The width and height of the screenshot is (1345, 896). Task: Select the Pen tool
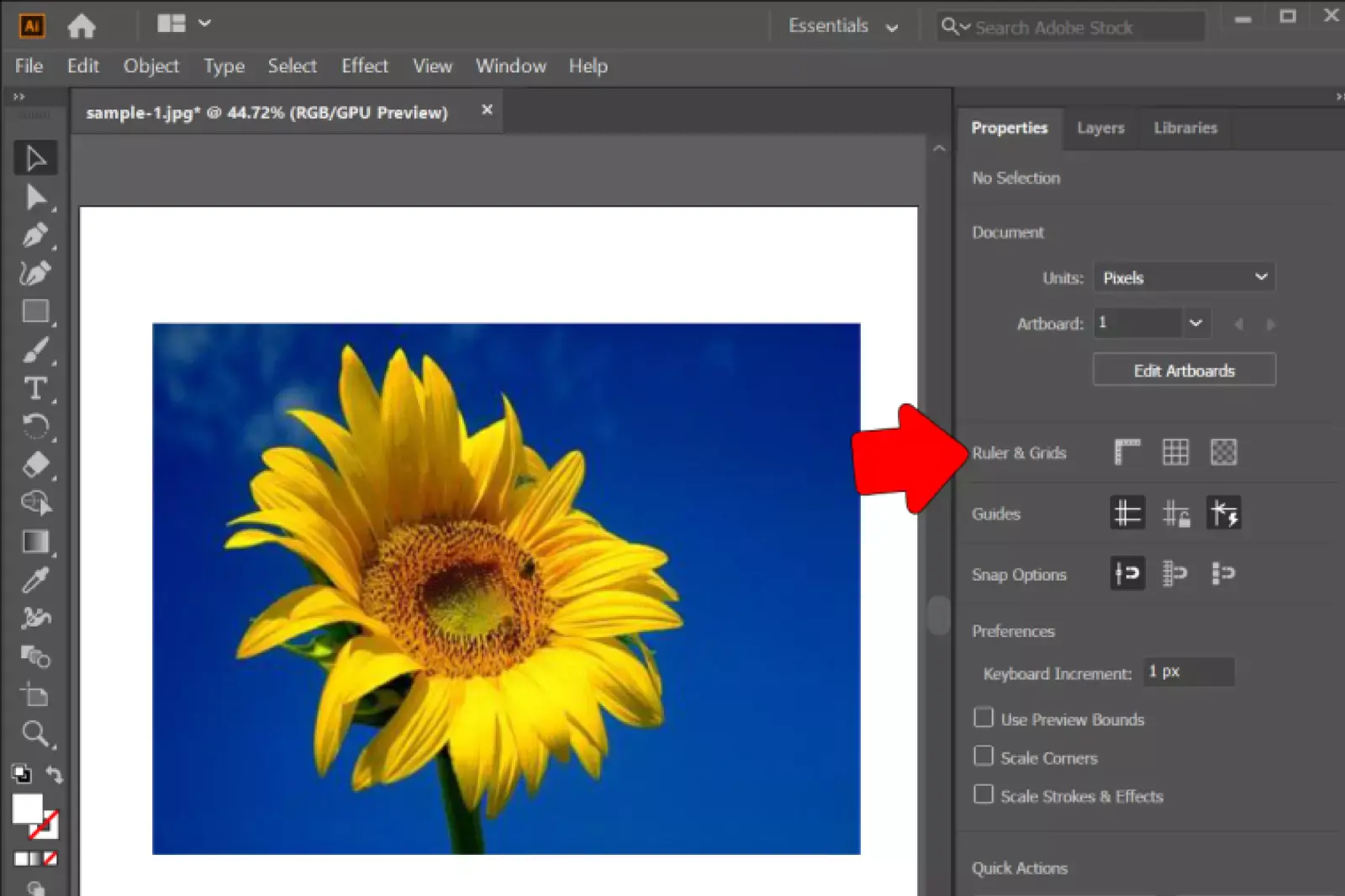pyautogui.click(x=35, y=235)
